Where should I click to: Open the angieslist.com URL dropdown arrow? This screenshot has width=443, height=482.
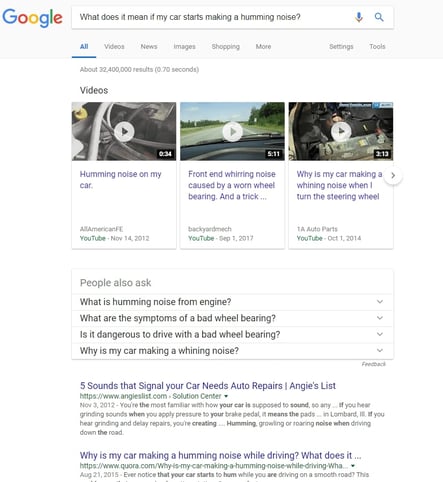point(226,396)
